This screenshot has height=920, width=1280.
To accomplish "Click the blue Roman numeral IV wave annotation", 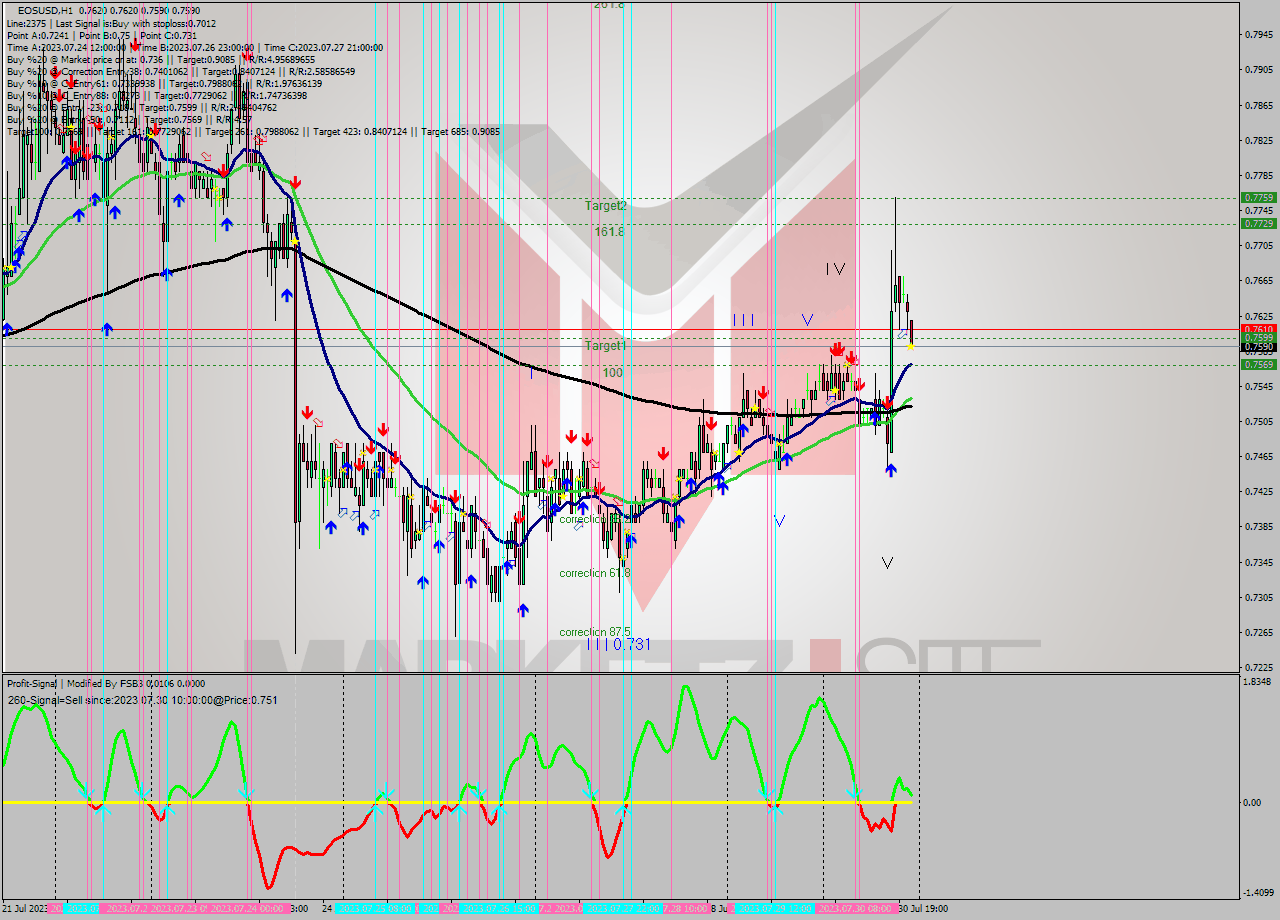I will tap(836, 268).
